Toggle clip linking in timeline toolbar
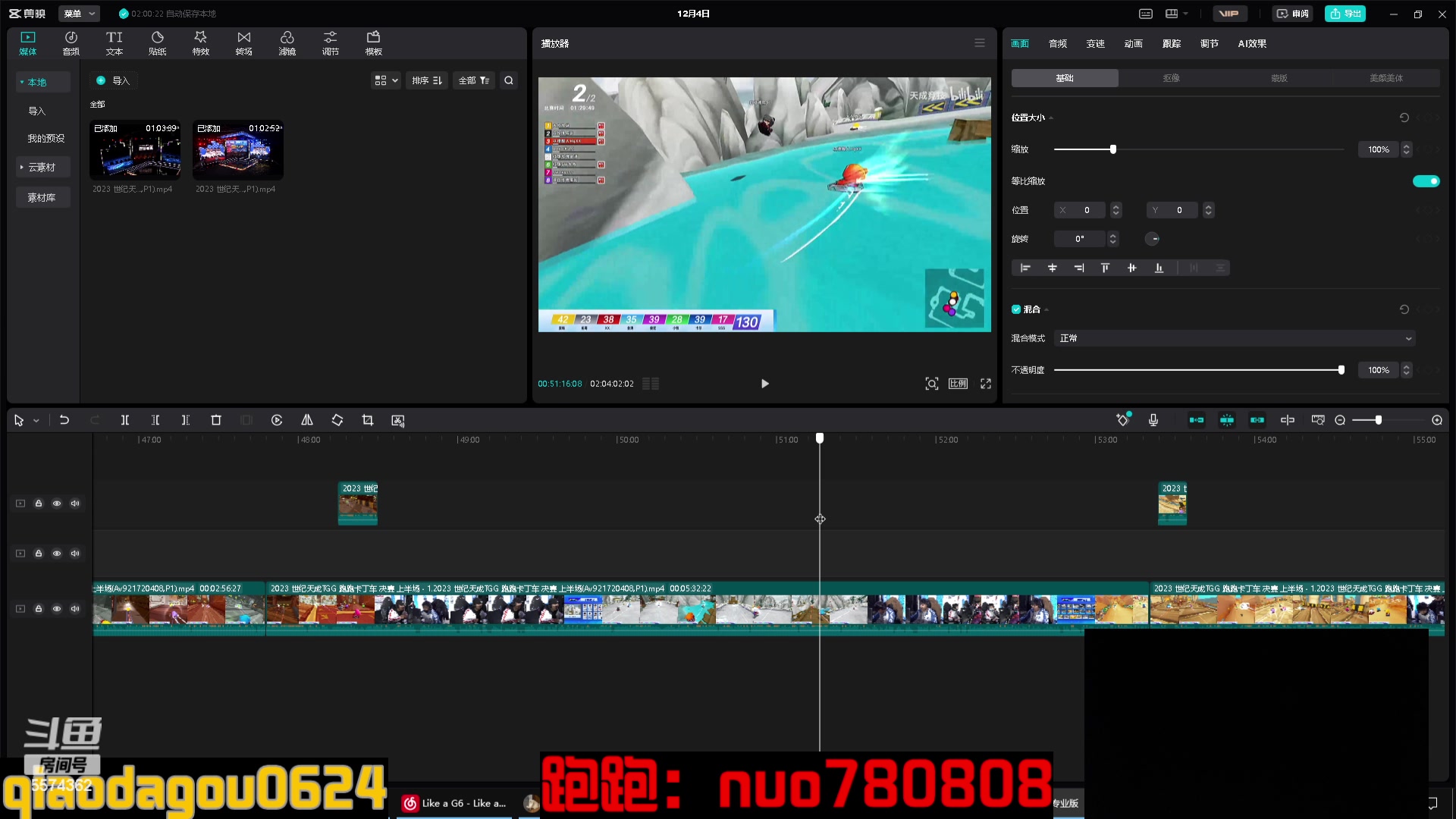This screenshot has height=819, width=1456. (1257, 420)
